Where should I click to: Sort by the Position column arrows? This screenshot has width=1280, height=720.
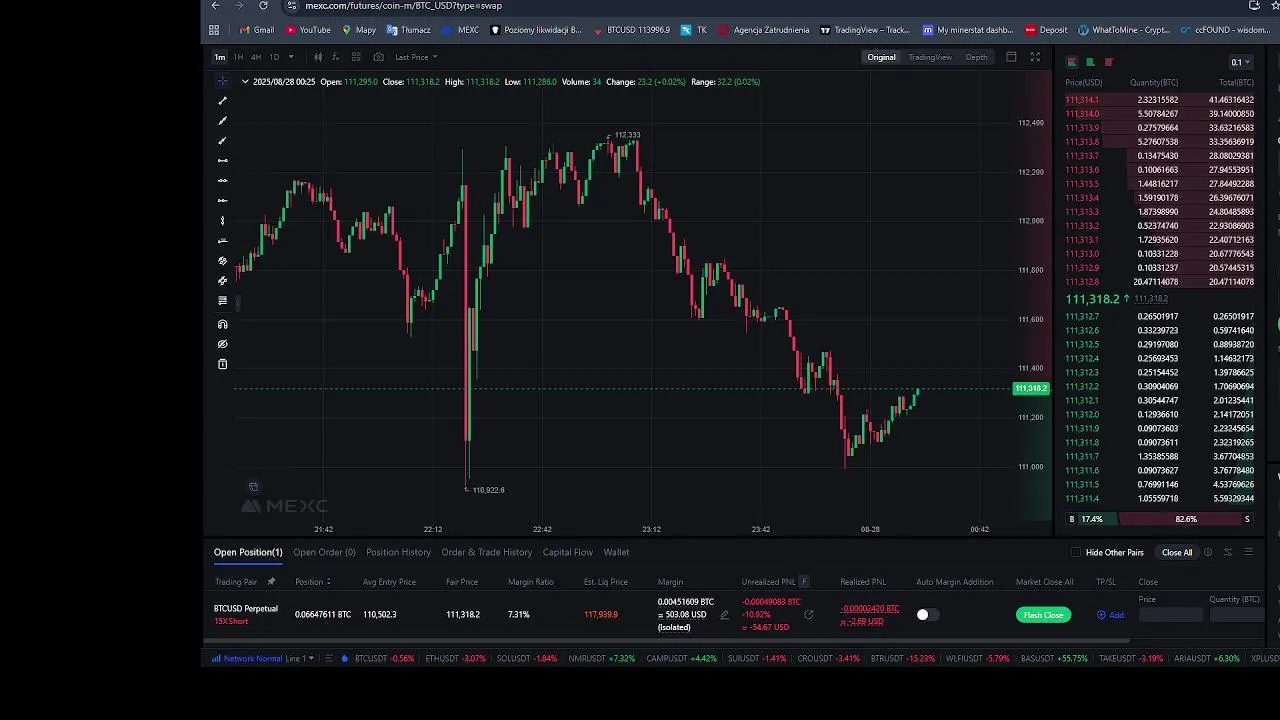328,582
